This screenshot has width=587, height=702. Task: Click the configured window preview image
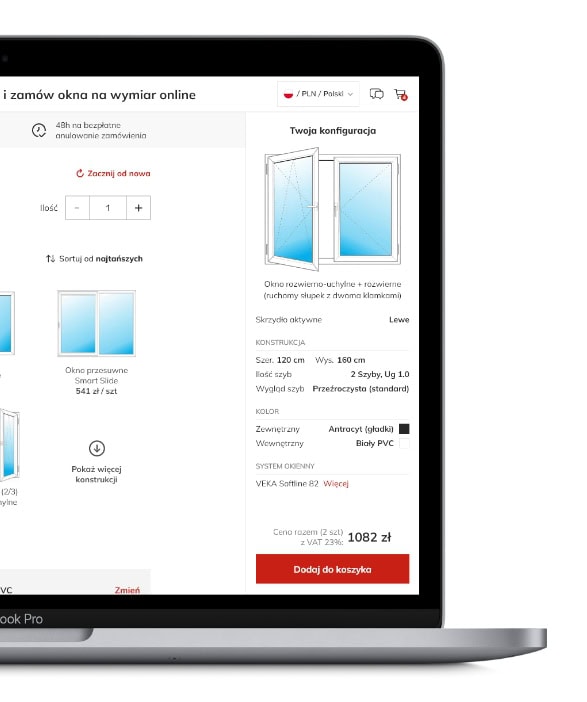click(333, 209)
